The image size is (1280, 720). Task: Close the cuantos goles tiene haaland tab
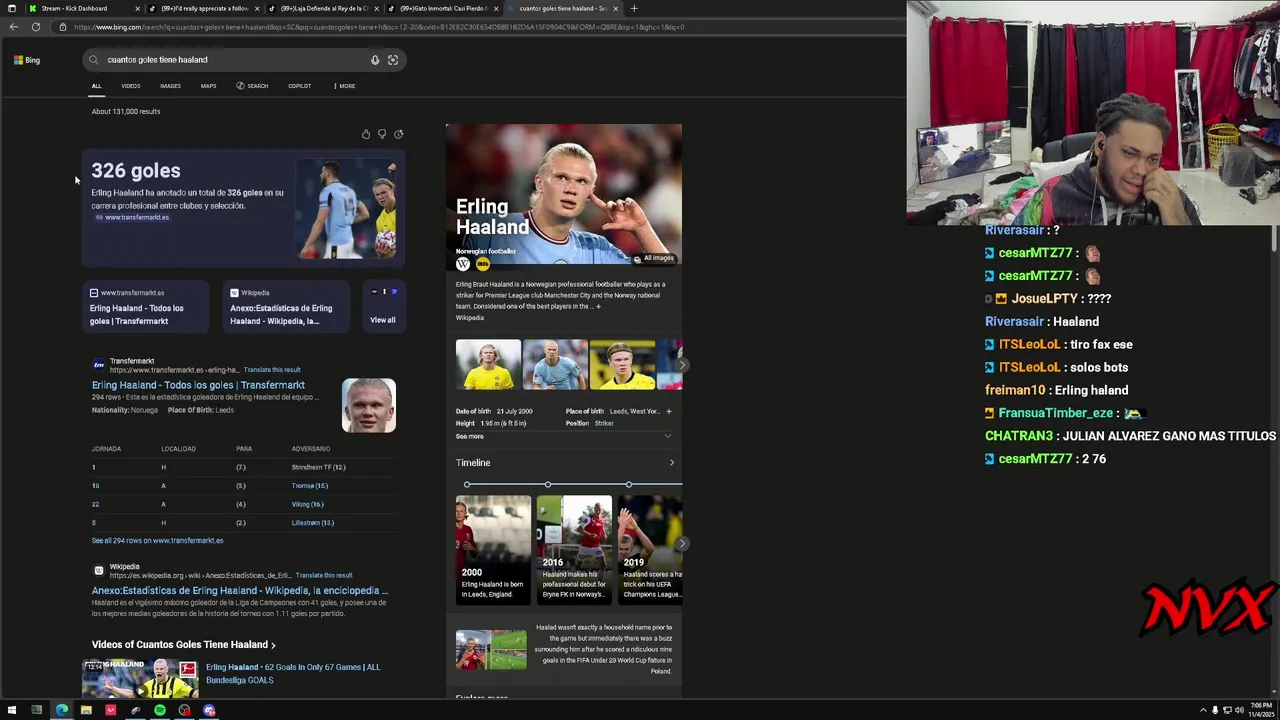pyautogui.click(x=616, y=8)
